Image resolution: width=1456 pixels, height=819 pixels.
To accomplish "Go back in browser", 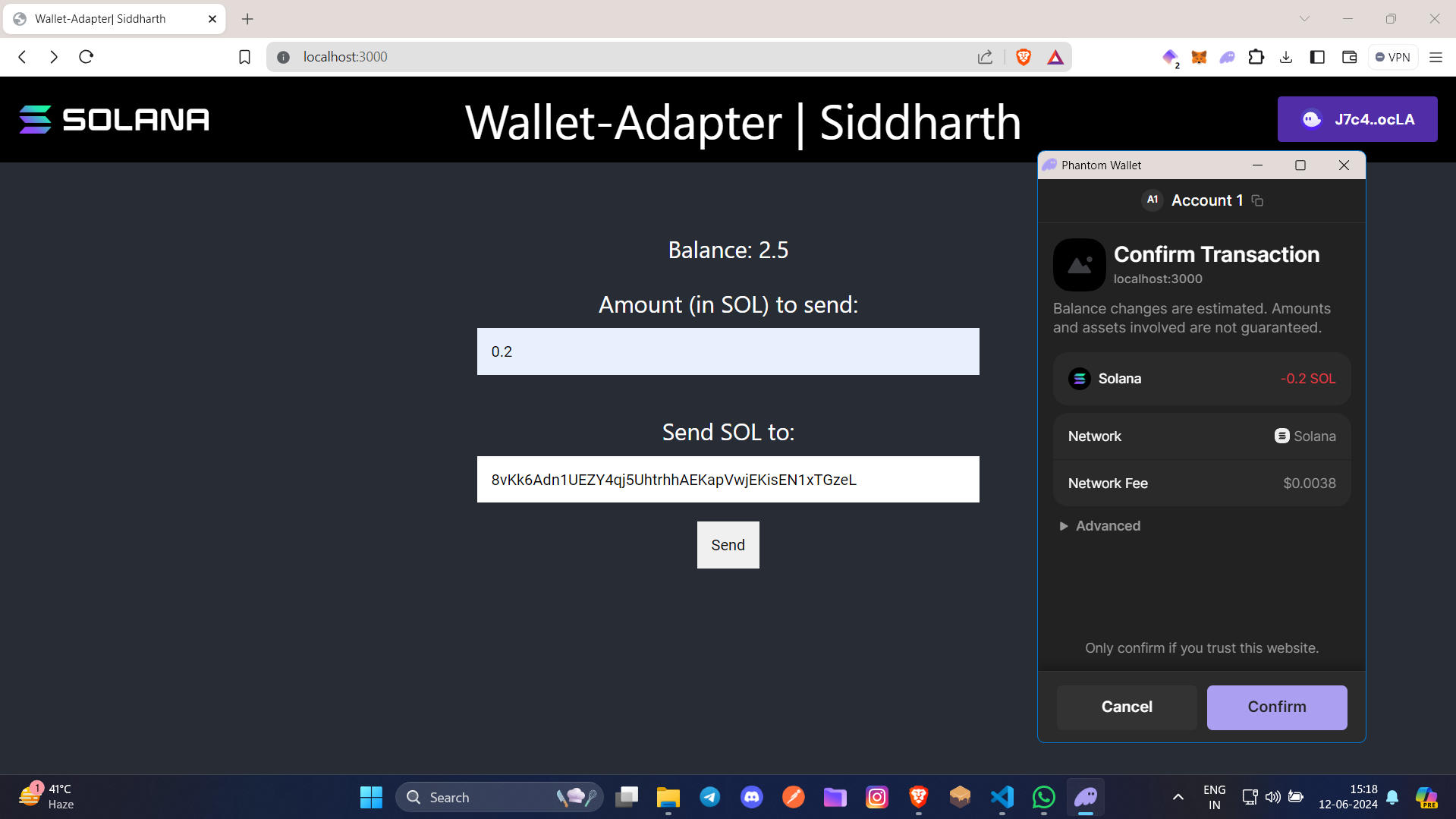I will pyautogui.click(x=22, y=57).
